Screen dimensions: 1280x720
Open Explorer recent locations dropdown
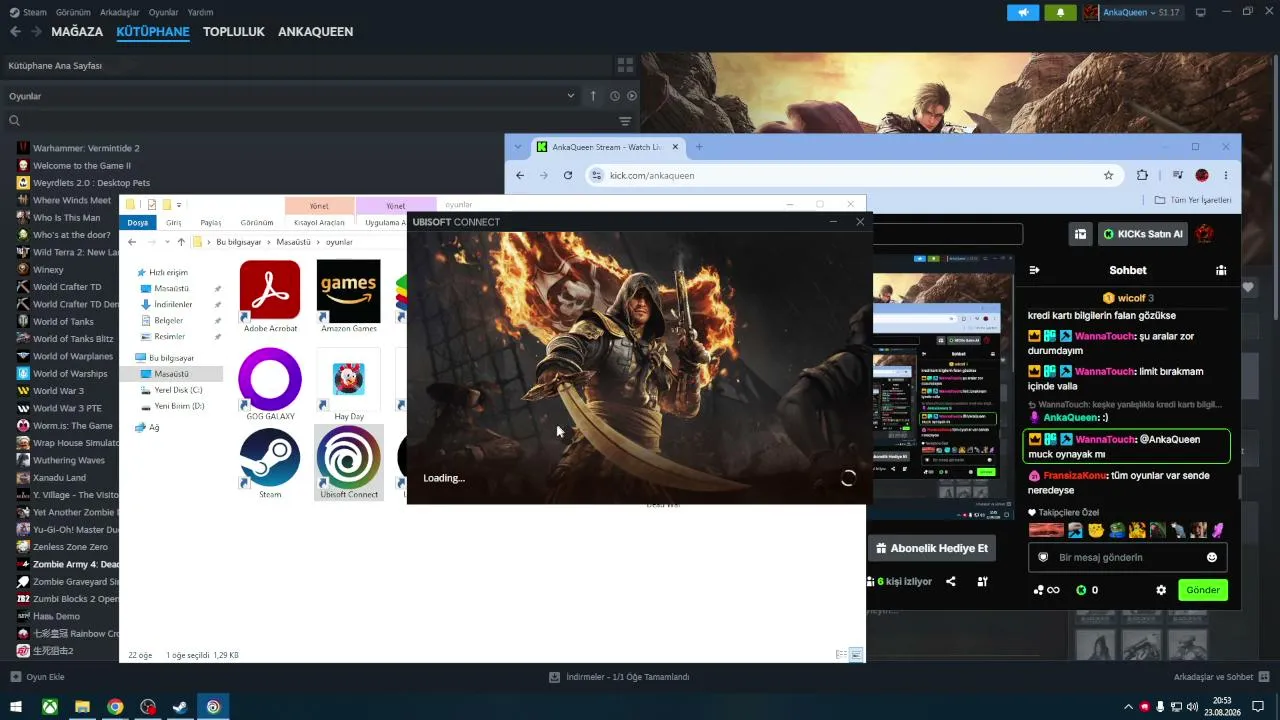click(166, 242)
